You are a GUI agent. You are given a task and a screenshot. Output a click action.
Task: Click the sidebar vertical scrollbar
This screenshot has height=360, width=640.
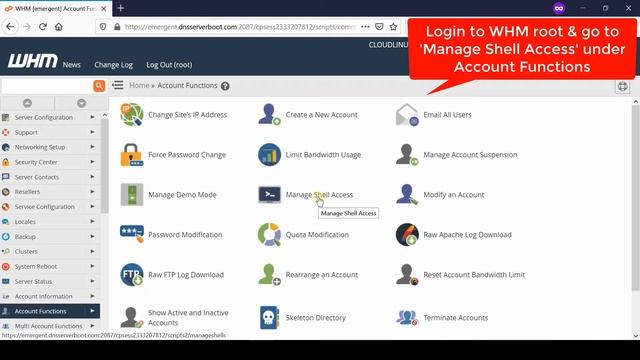[104, 165]
